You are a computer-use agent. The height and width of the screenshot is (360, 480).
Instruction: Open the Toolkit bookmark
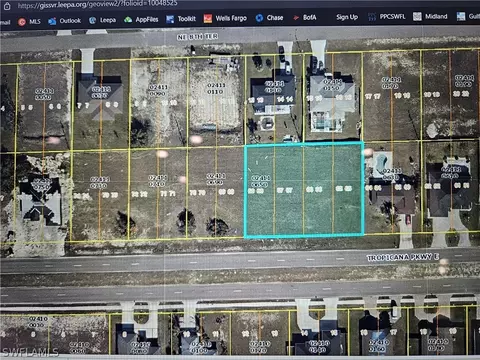tap(181, 19)
